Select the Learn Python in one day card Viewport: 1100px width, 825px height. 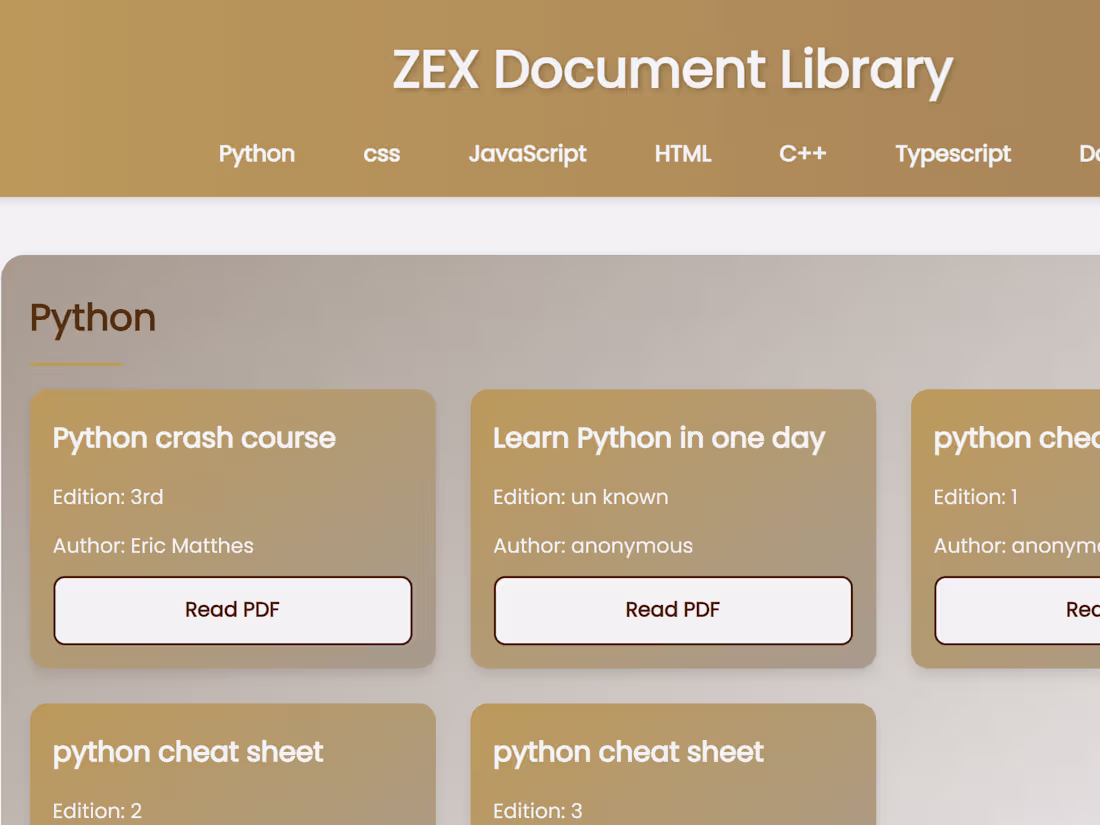[x=659, y=438]
